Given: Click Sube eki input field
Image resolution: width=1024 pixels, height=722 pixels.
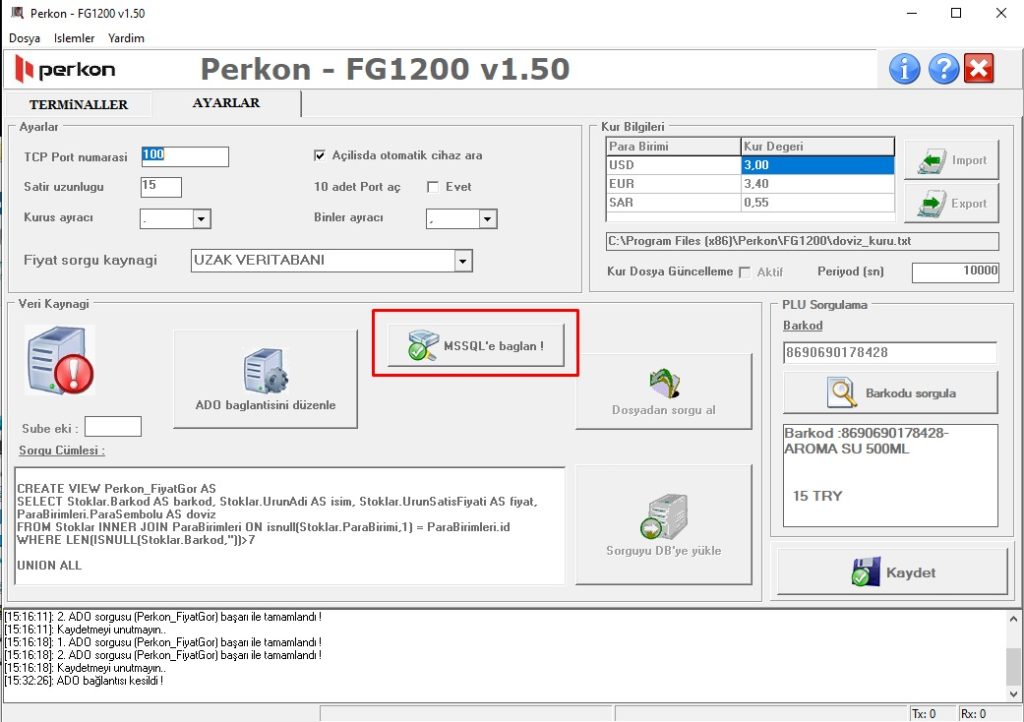Looking at the screenshot, I should [113, 427].
